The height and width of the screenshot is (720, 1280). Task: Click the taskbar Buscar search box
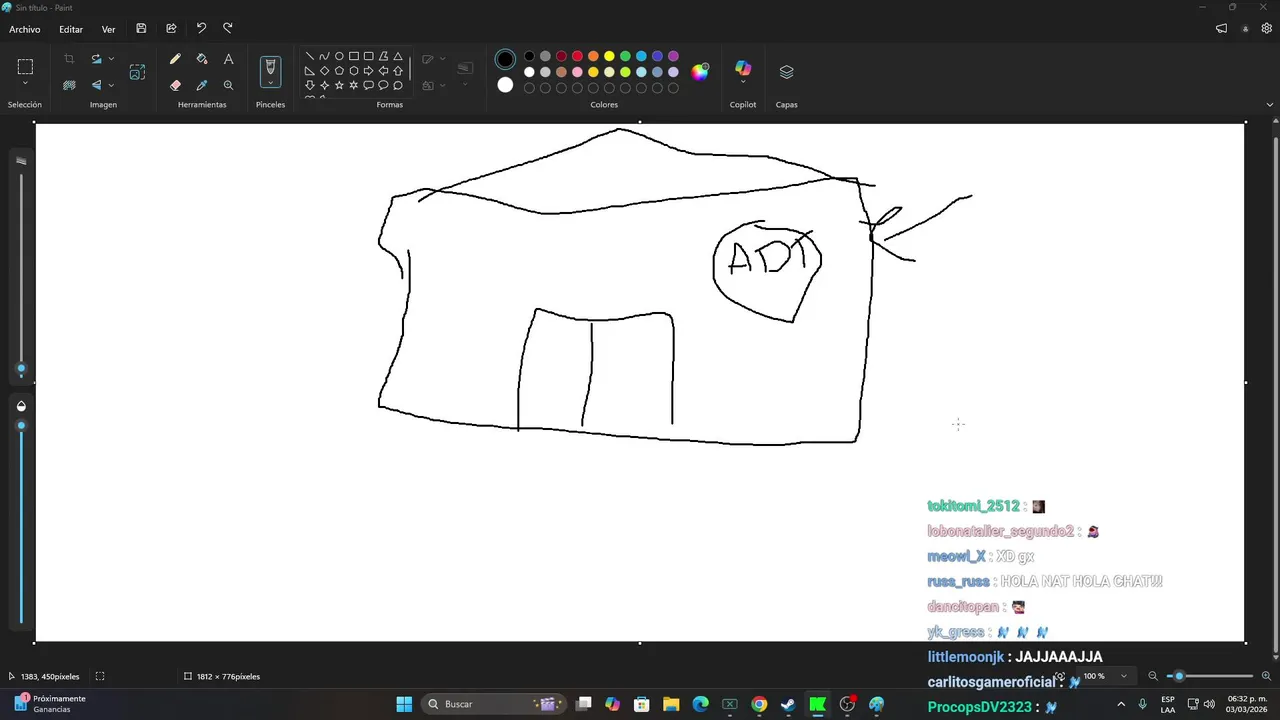pyautogui.click(x=494, y=704)
